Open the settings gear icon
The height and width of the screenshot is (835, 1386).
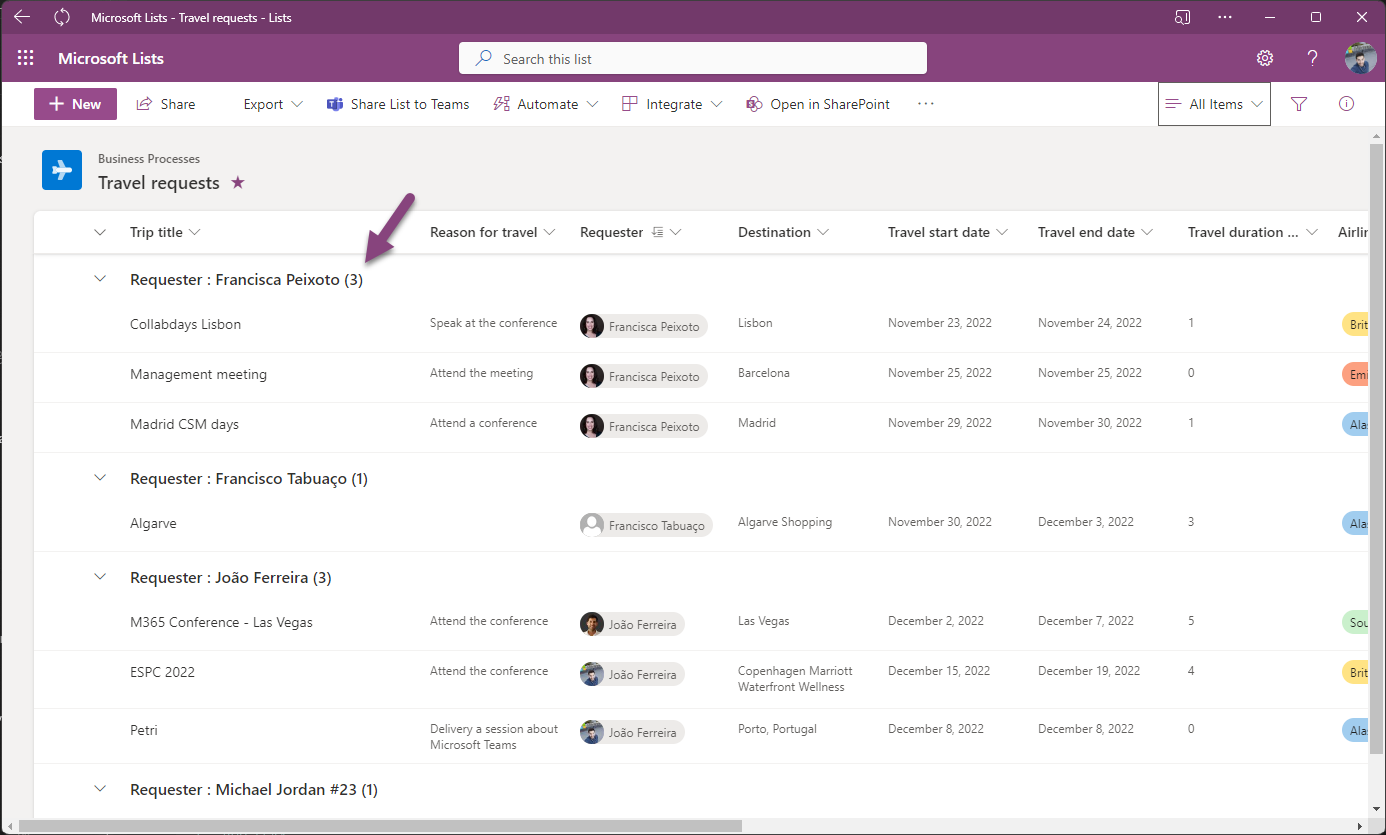[1265, 58]
